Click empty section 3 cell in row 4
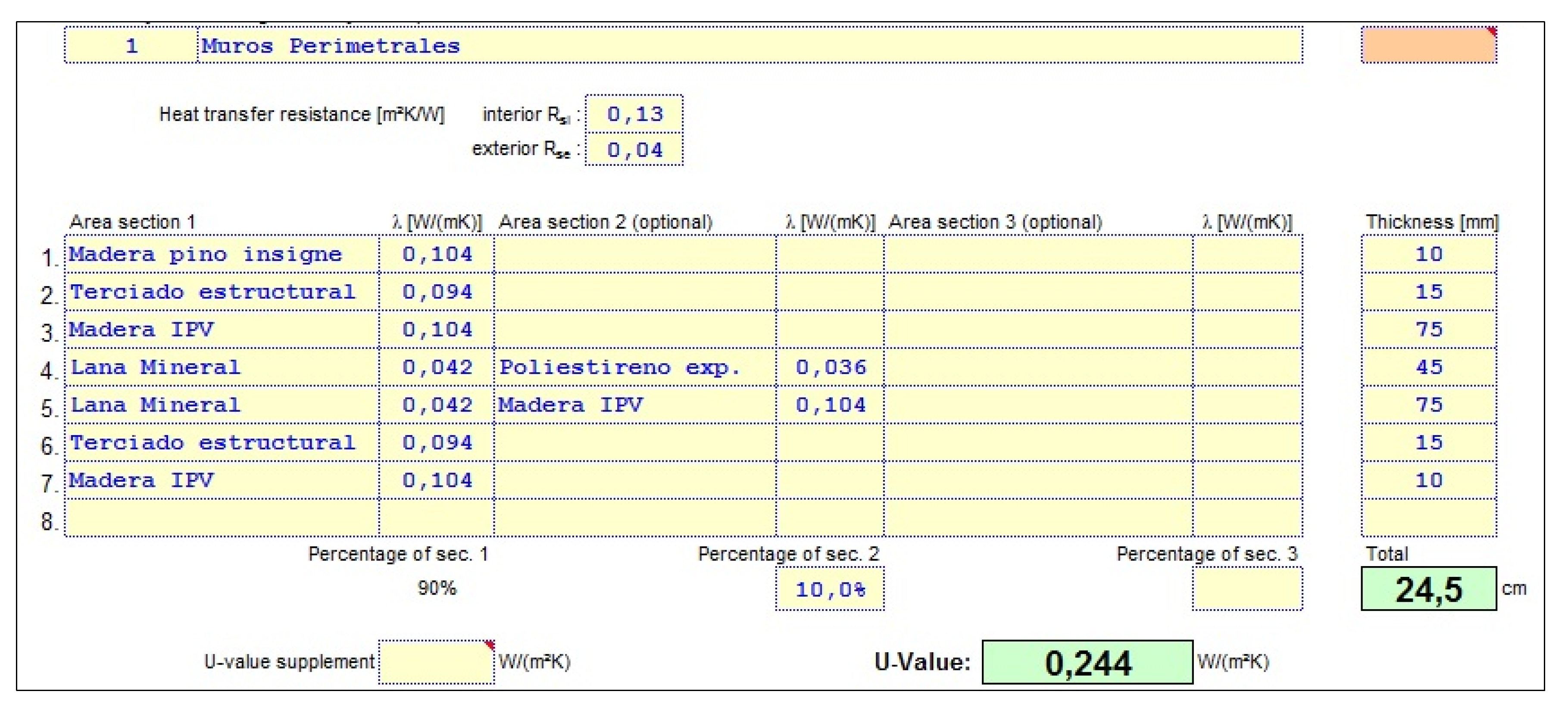This screenshot has height=713, width=1568. [1038, 367]
